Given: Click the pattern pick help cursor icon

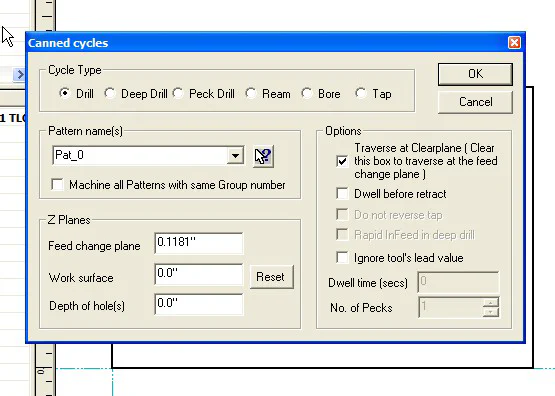Looking at the screenshot, I should (x=263, y=156).
